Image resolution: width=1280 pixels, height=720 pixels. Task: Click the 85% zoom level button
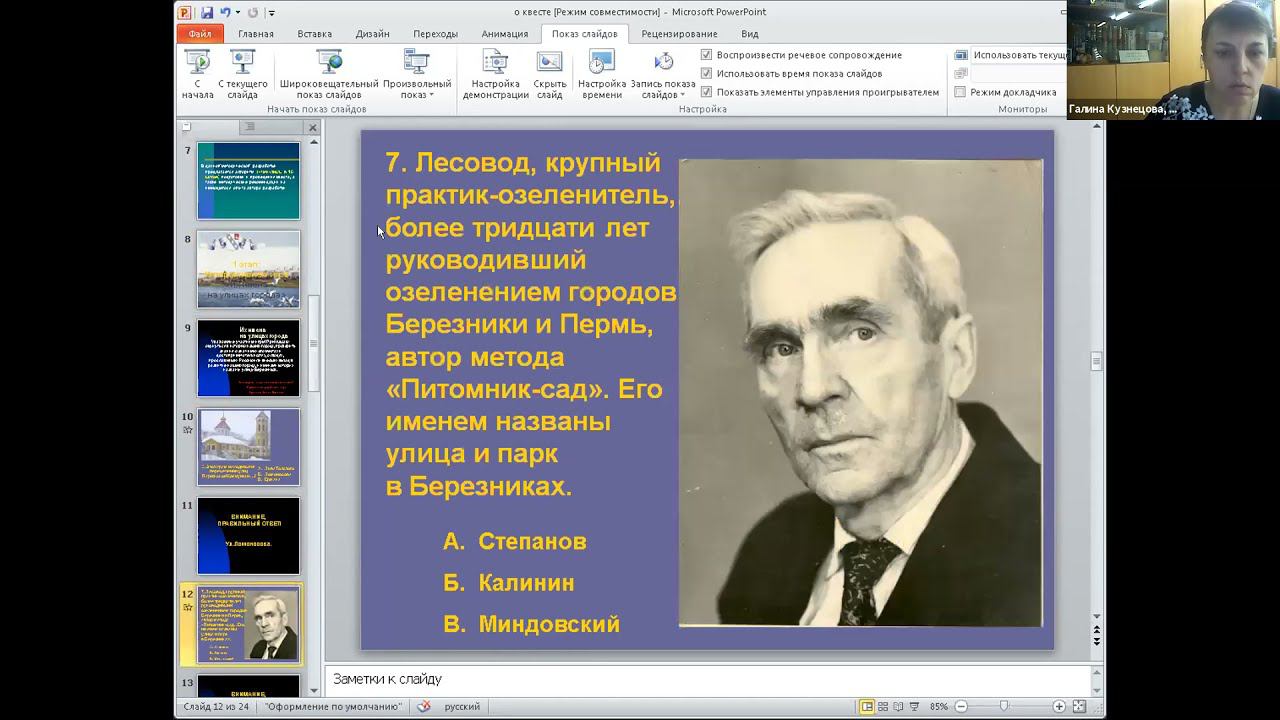[938, 707]
